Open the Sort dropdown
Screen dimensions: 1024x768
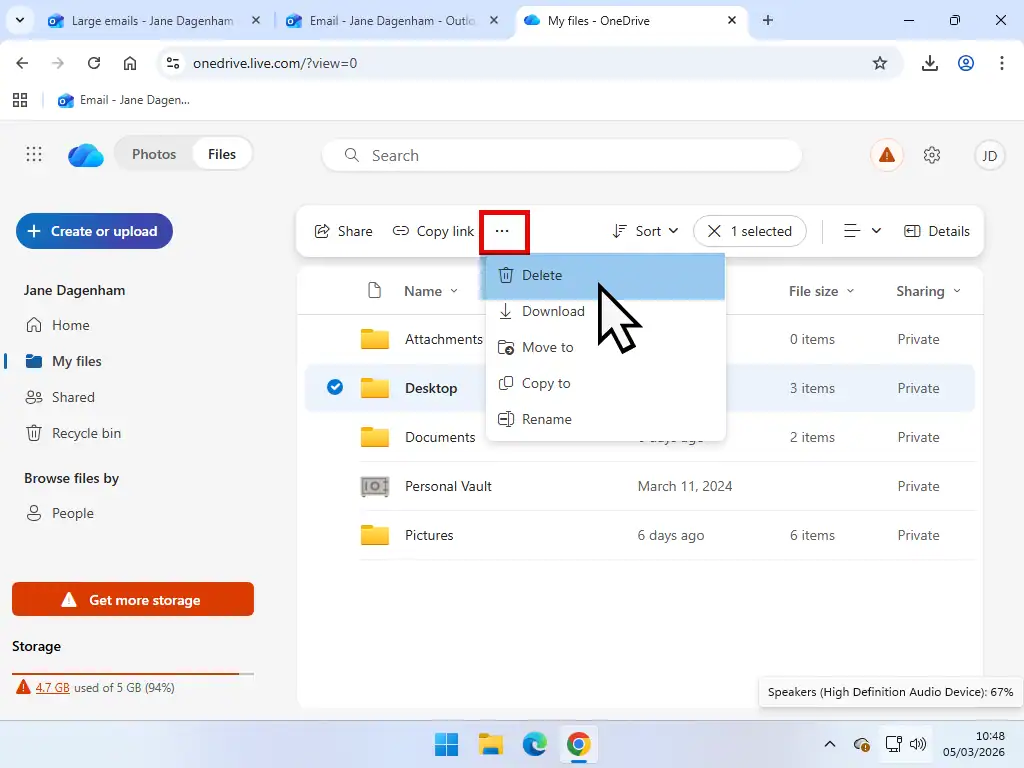coord(644,231)
